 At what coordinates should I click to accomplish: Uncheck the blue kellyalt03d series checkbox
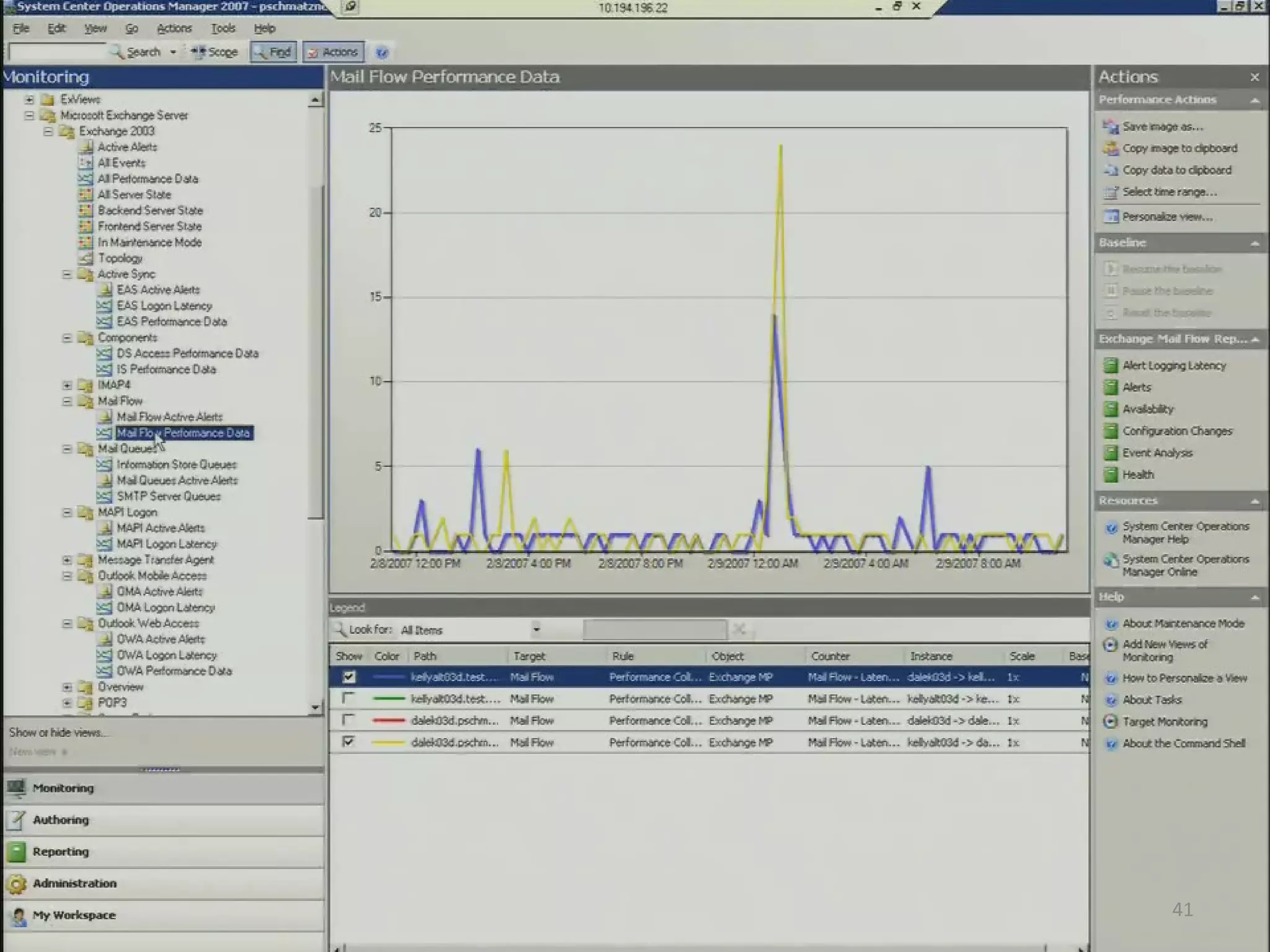[349, 677]
